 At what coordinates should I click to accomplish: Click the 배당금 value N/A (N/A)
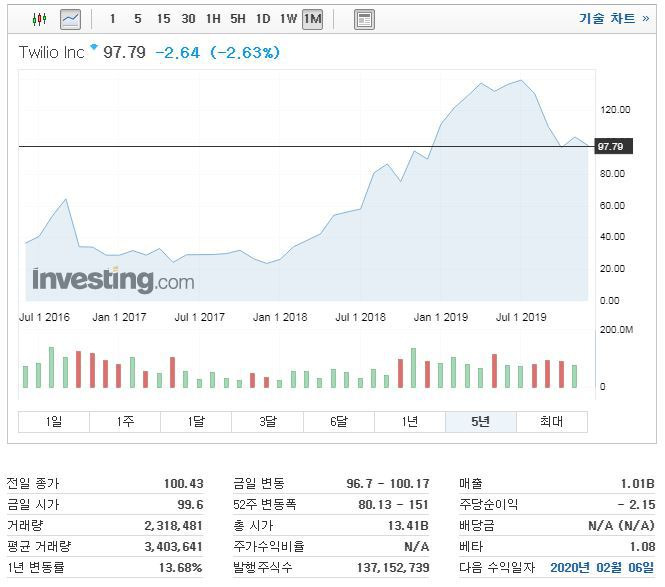coord(621,526)
